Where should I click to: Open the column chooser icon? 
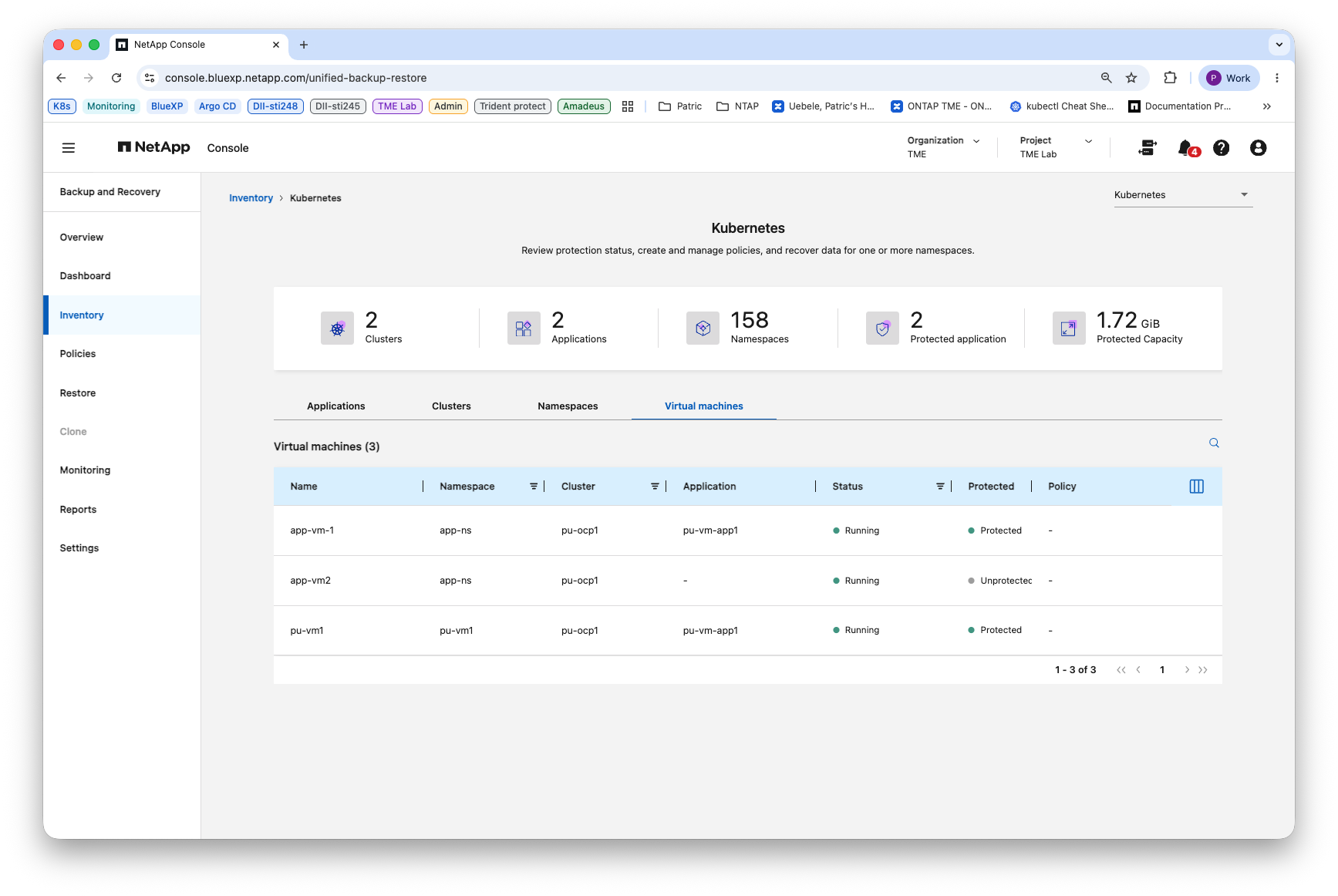pos(1196,487)
